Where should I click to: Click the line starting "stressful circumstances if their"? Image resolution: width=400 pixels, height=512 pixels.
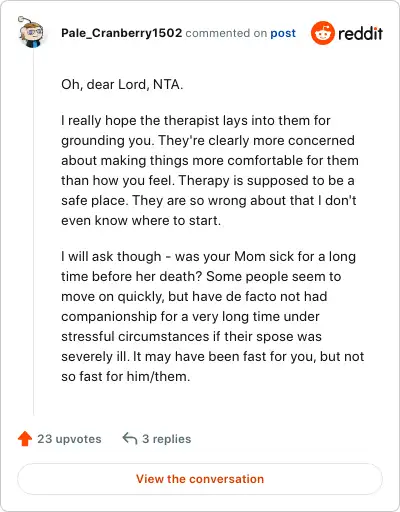coord(191,336)
